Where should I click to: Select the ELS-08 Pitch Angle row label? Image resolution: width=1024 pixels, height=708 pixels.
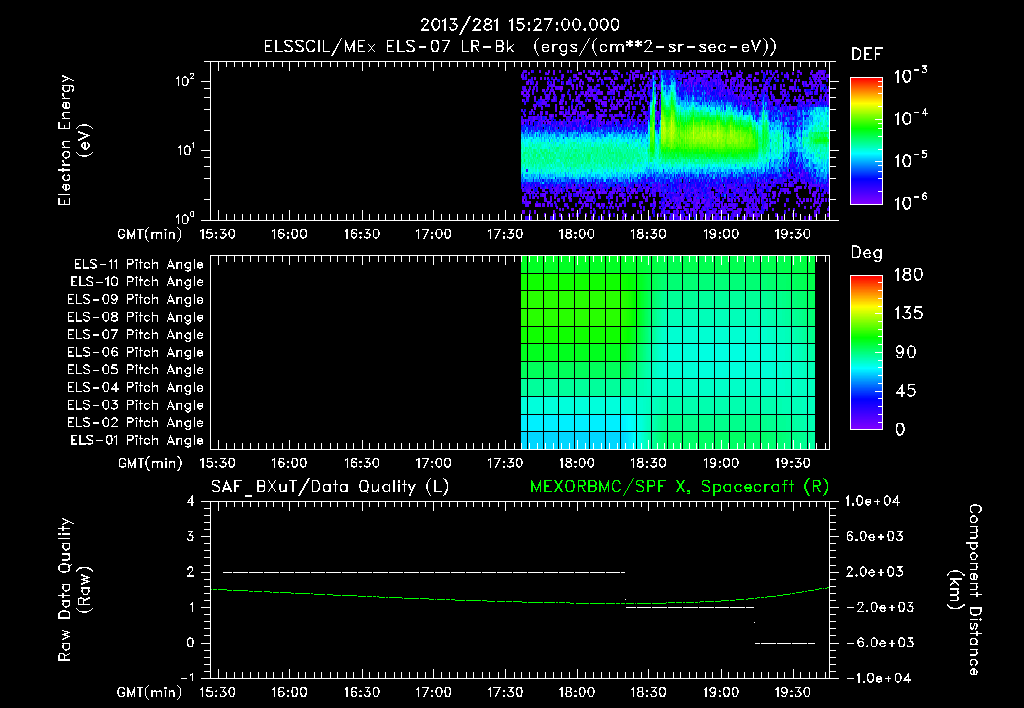pyautogui.click(x=135, y=317)
